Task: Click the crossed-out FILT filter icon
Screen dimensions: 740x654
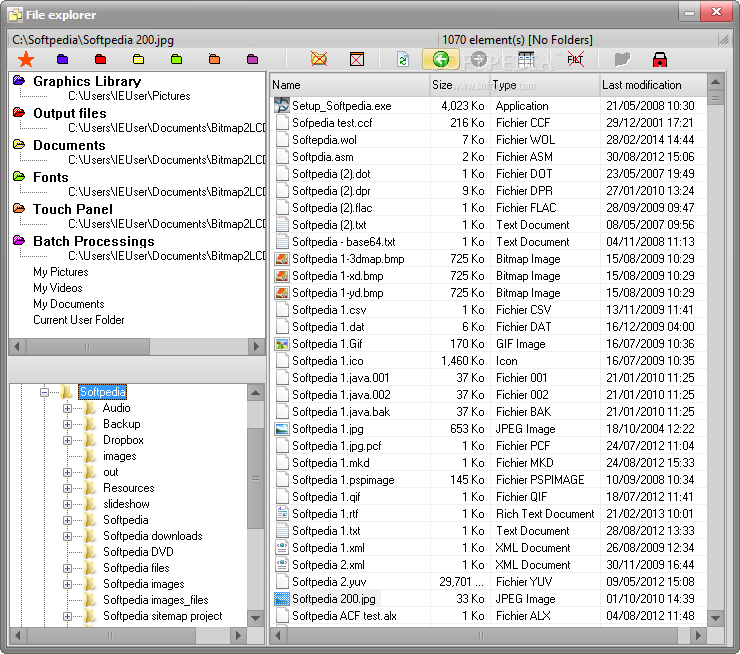Action: pyautogui.click(x=575, y=59)
